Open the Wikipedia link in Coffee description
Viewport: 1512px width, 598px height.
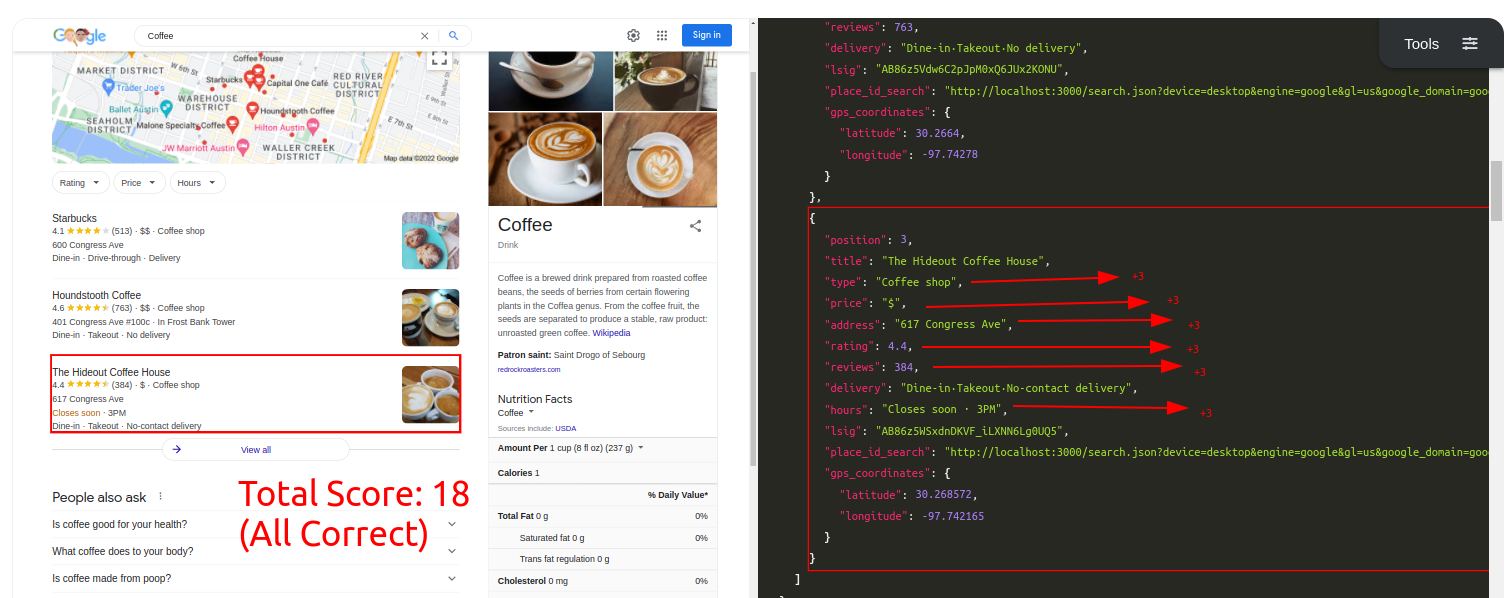pyautogui.click(x=611, y=333)
